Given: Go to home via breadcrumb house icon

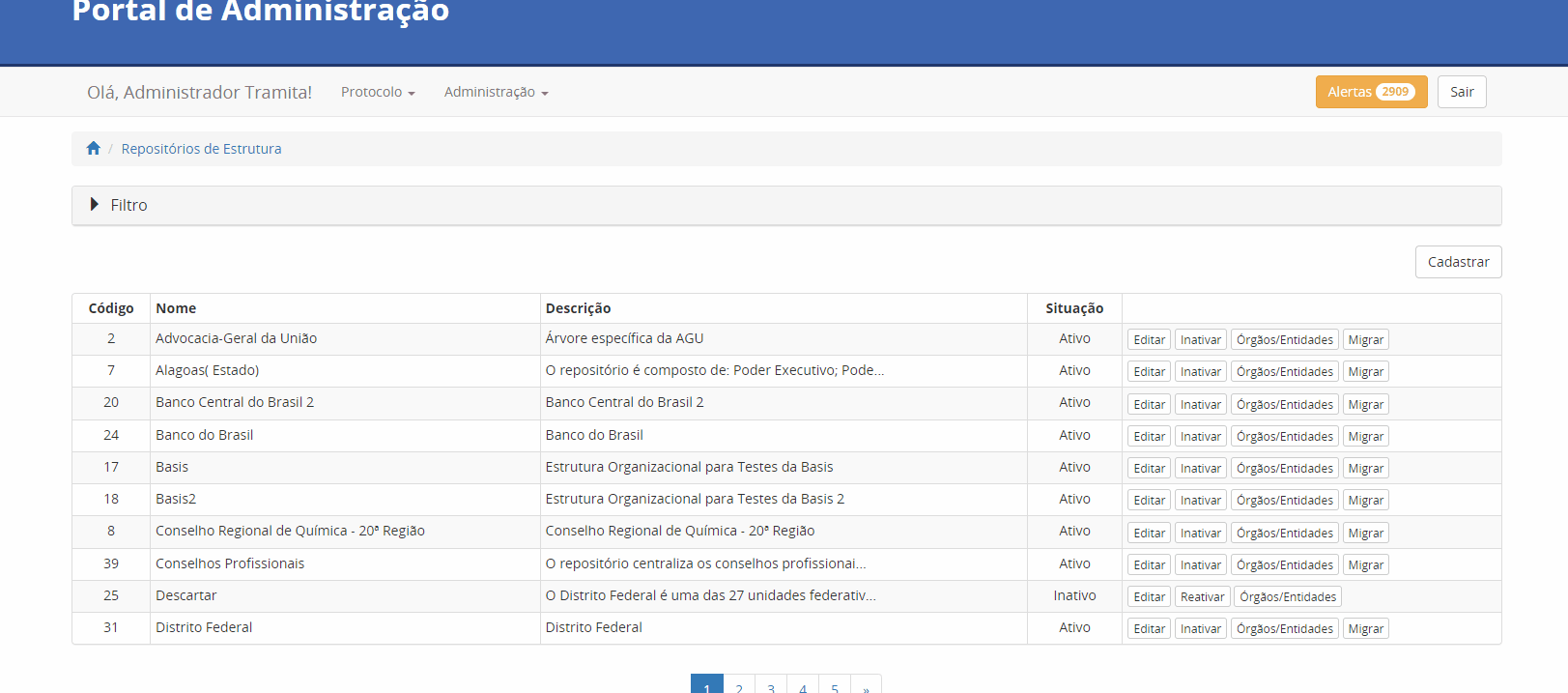Looking at the screenshot, I should (94, 148).
